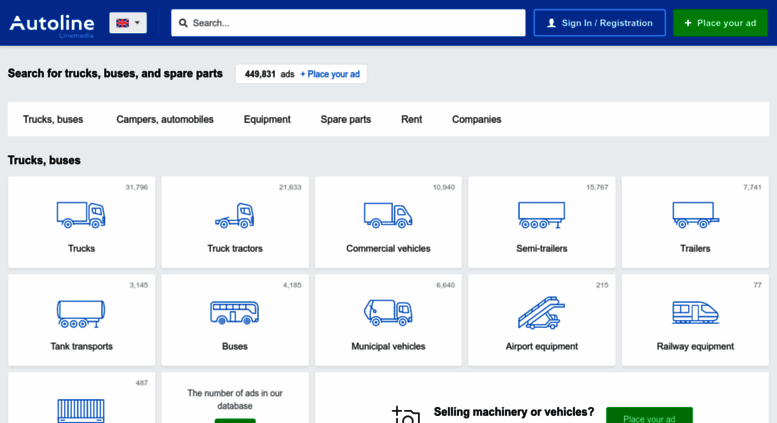Open the Equipment tab
Image resolution: width=777 pixels, height=423 pixels.
[x=267, y=119]
